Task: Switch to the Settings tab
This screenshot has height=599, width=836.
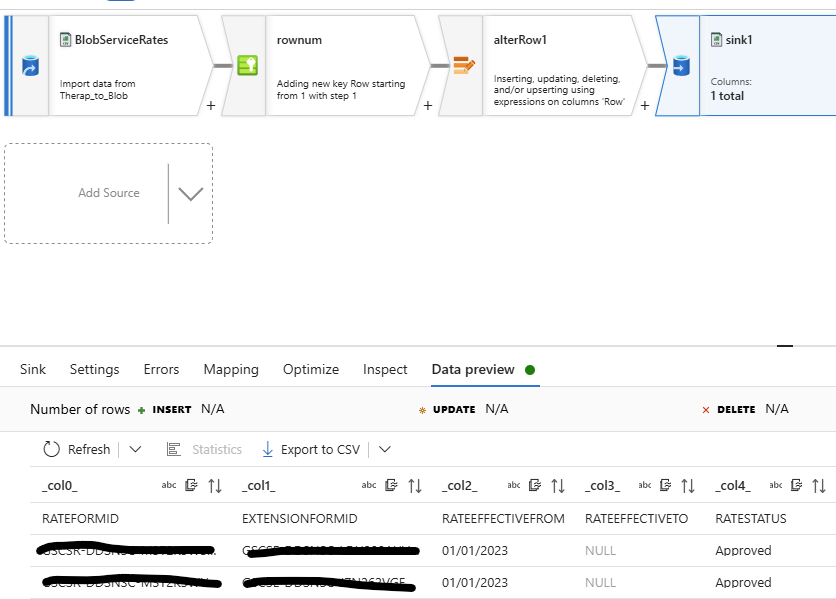Action: (94, 369)
